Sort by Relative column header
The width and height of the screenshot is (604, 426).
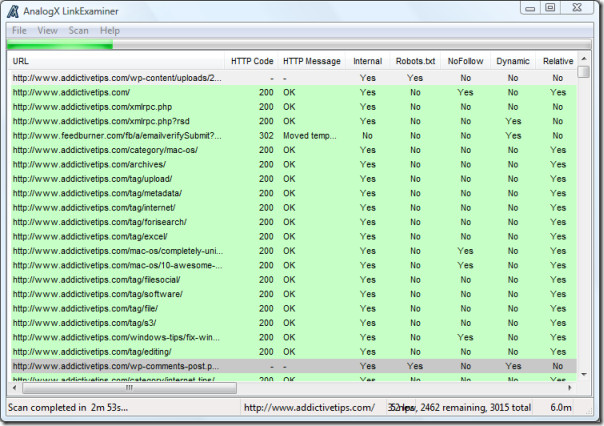558,61
